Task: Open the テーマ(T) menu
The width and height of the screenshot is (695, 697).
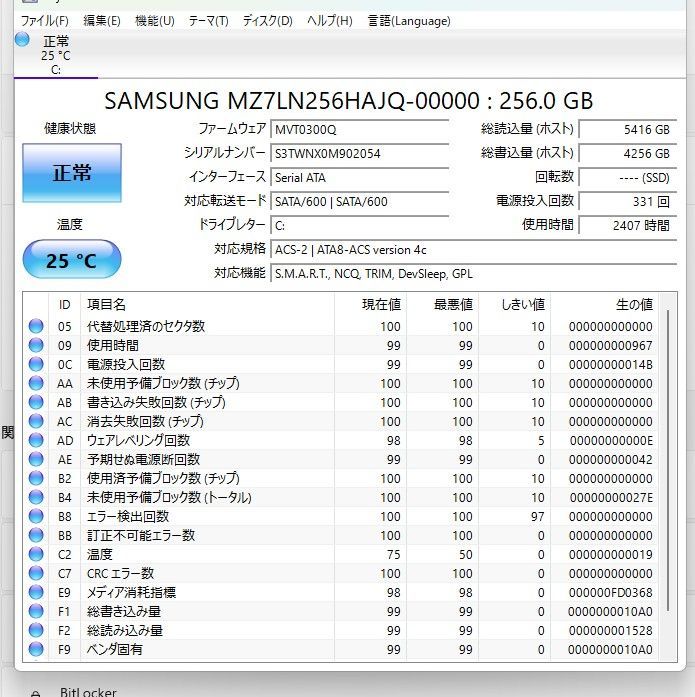Action: pos(208,21)
